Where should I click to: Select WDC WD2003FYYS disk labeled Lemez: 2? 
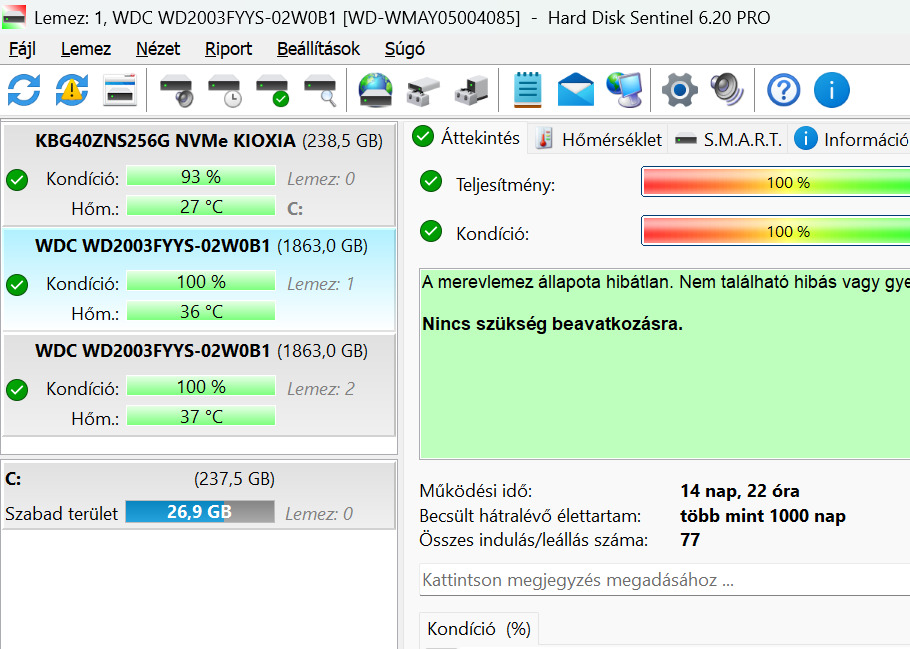point(199,384)
